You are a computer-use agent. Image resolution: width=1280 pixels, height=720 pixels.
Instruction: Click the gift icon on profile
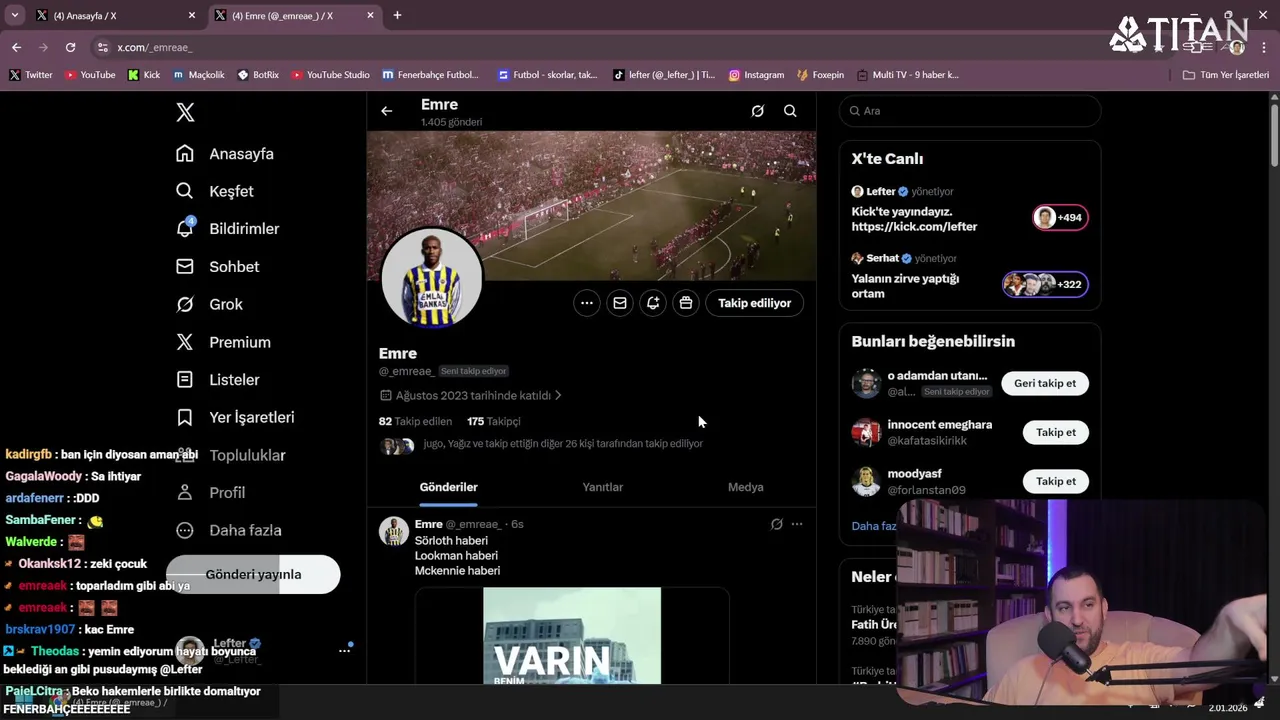tap(686, 303)
